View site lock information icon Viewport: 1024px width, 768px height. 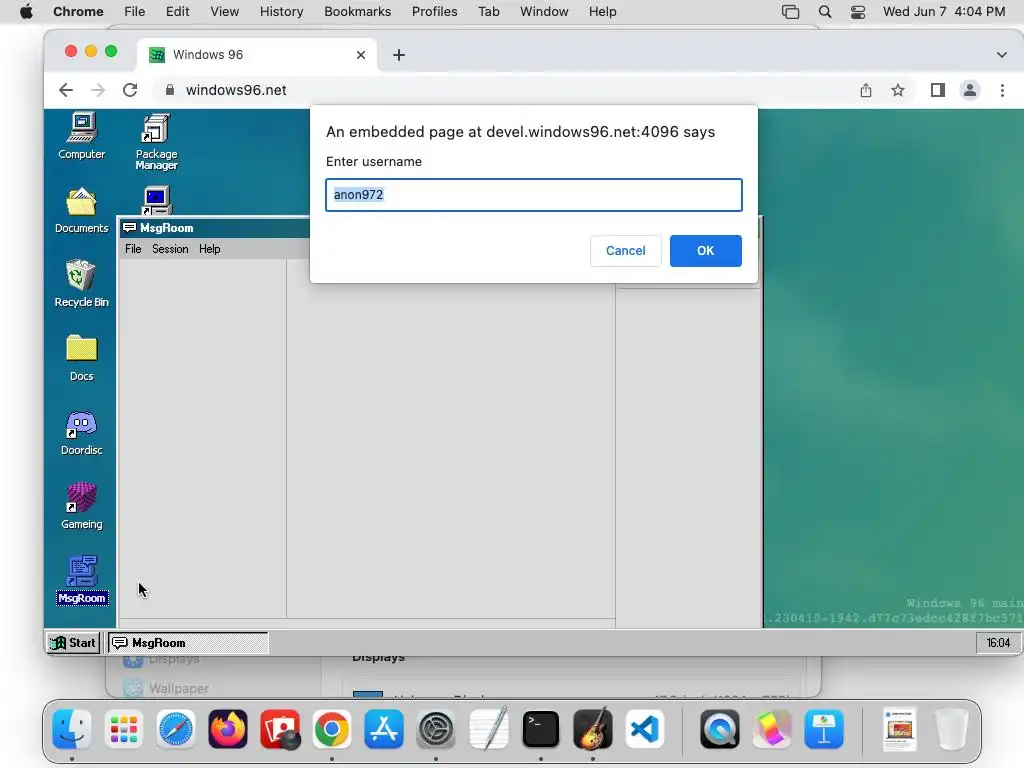point(170,90)
